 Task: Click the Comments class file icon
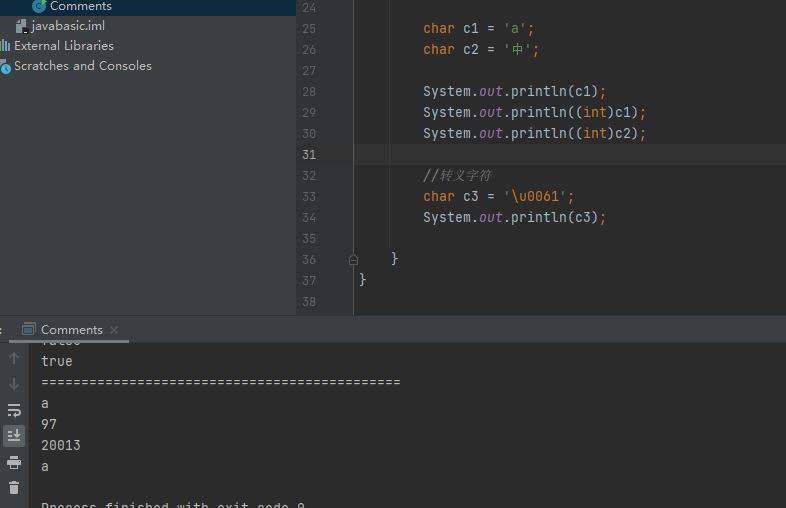tap(39, 6)
